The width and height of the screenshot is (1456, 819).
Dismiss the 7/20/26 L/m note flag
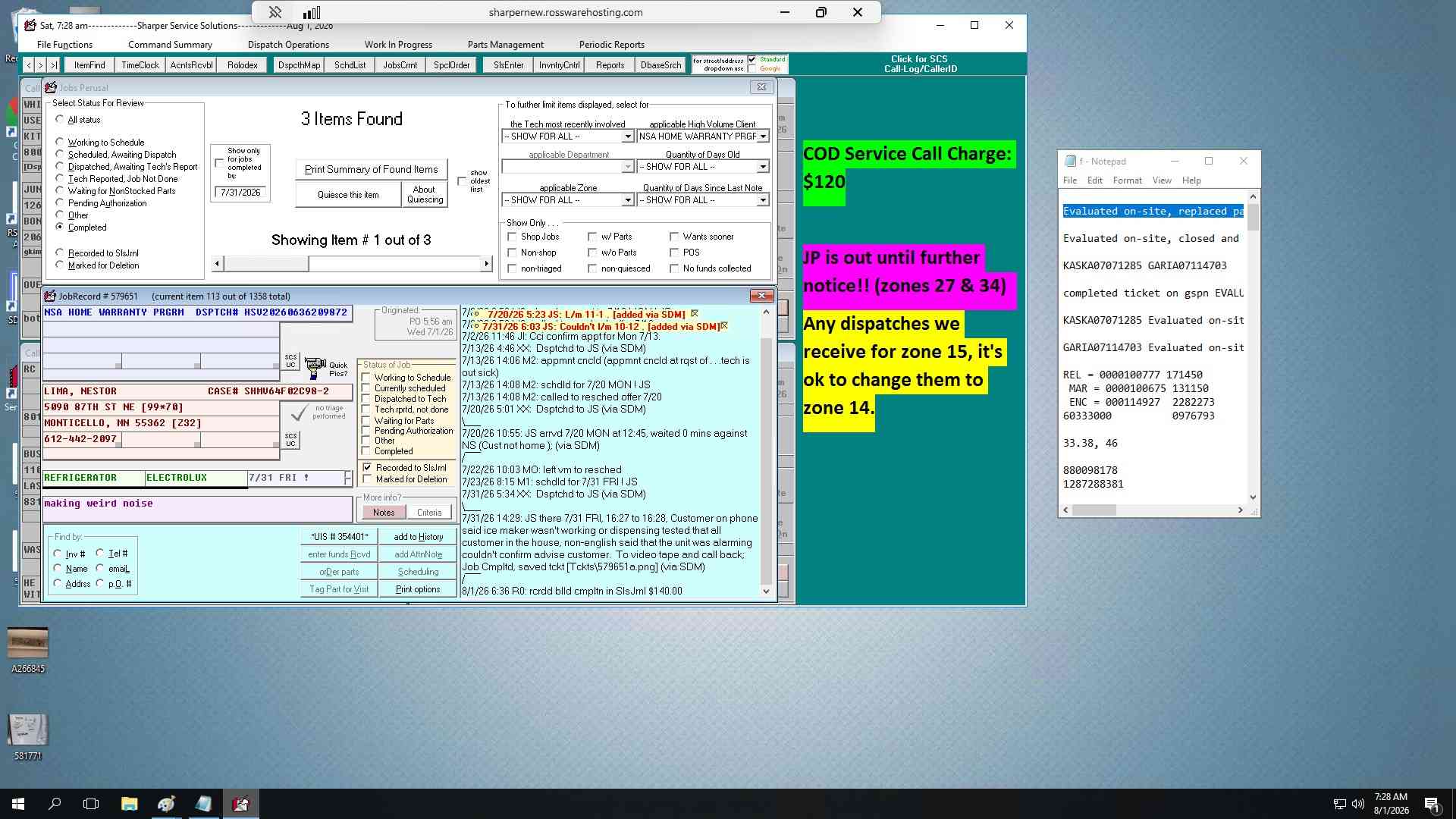(x=694, y=313)
